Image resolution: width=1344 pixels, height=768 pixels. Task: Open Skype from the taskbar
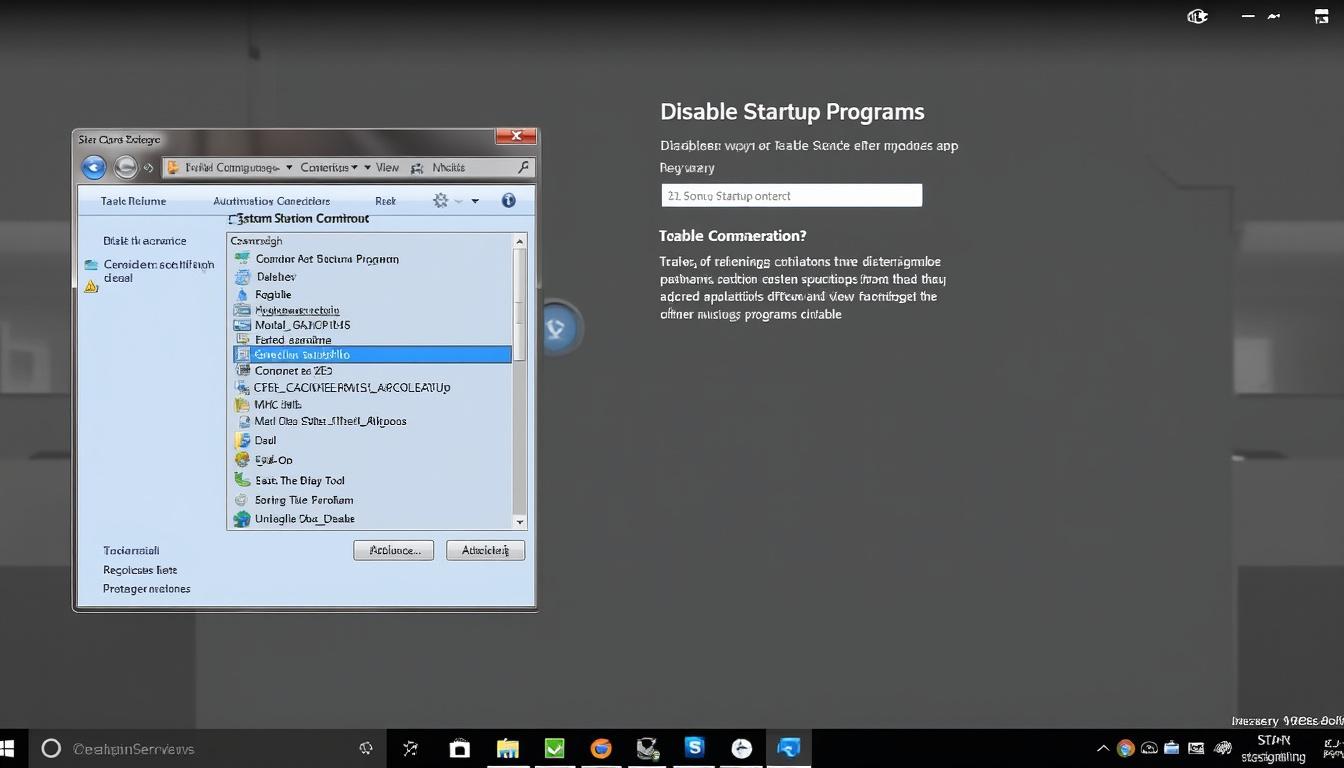[x=693, y=748]
